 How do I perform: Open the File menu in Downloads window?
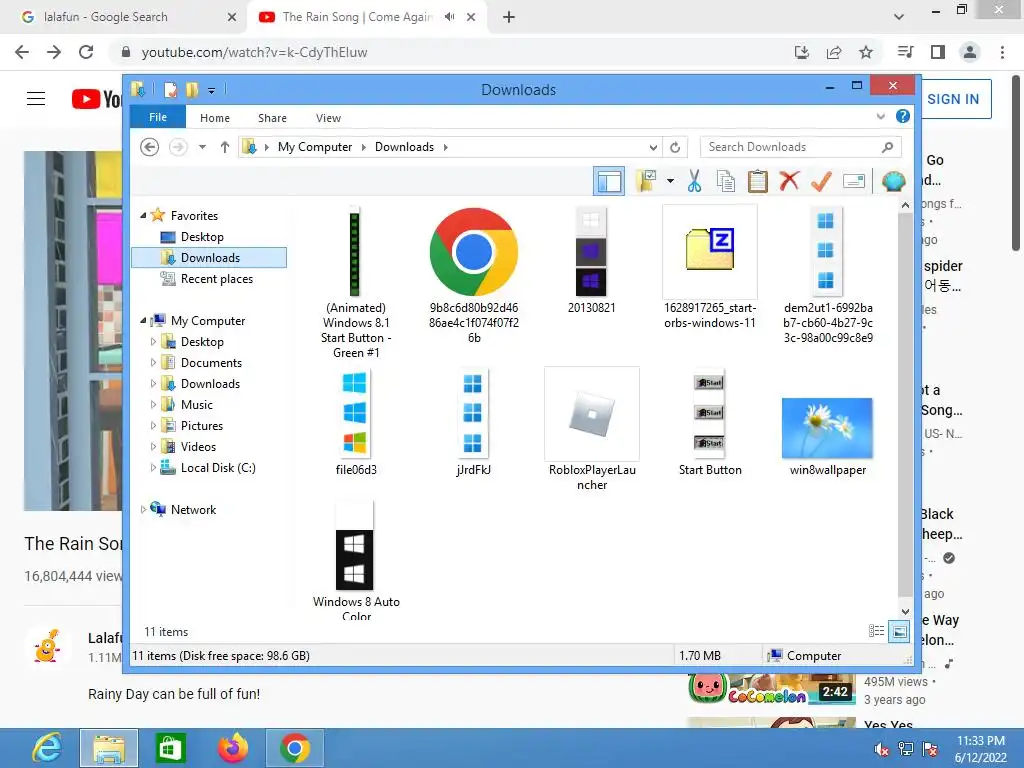pos(158,117)
